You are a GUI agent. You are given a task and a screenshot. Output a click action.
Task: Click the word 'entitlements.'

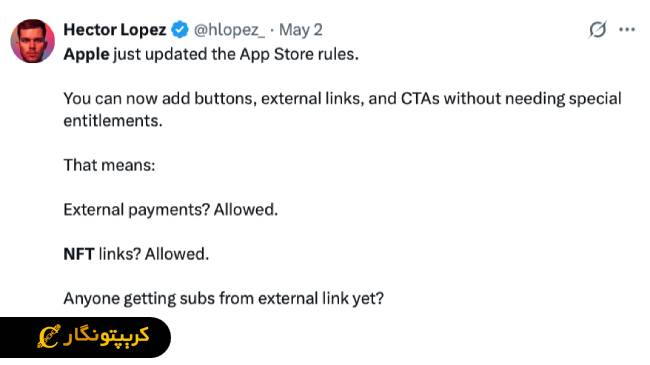[113, 121]
